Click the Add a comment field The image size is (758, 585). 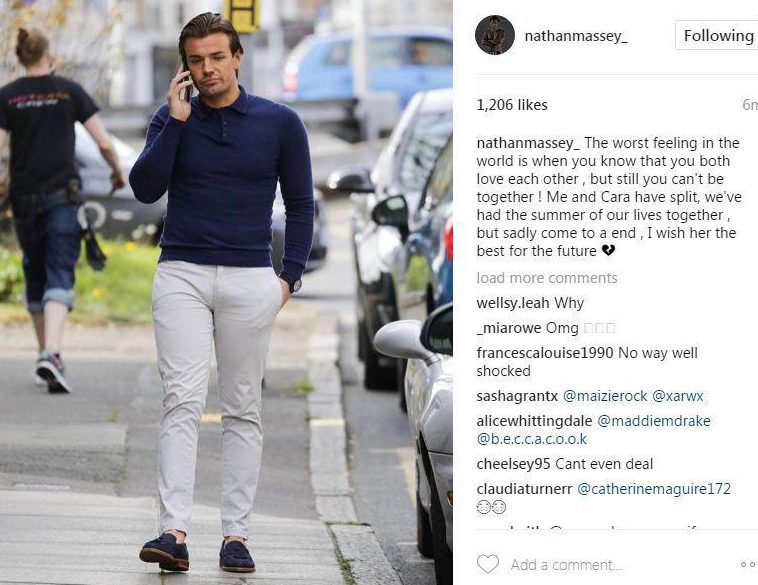coord(619,565)
